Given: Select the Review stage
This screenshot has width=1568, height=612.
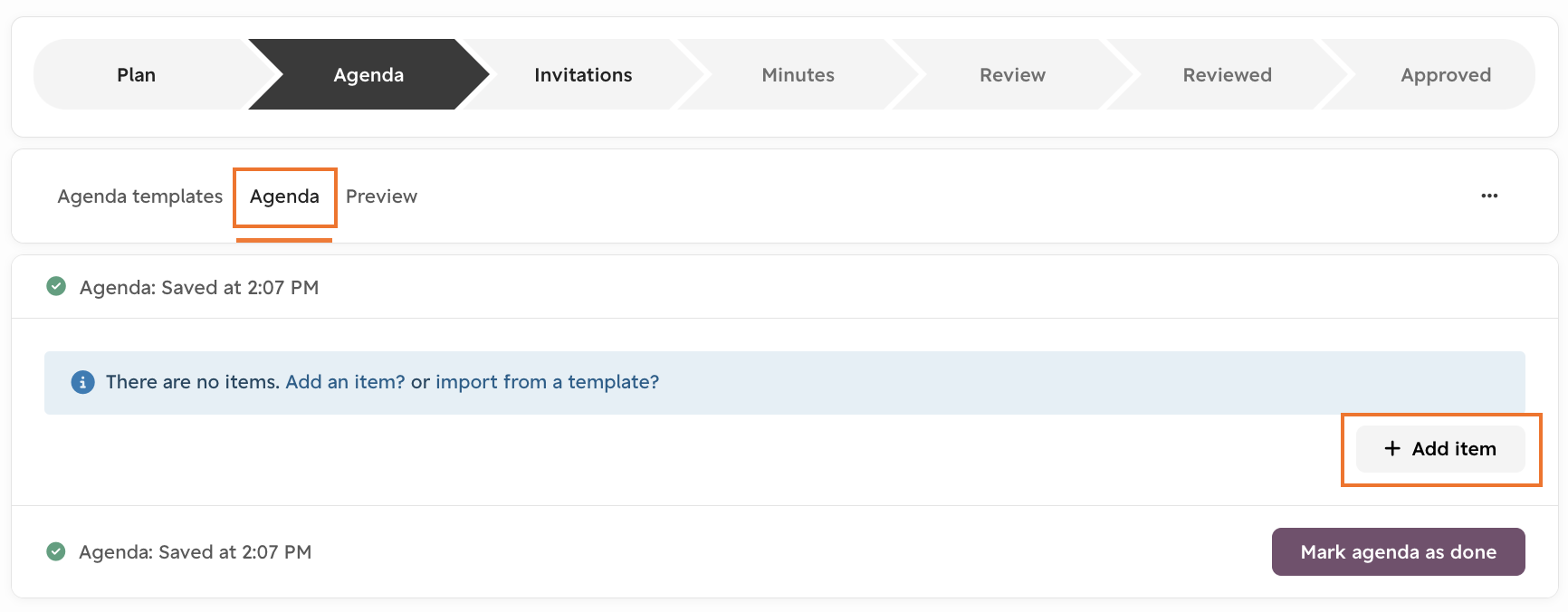Looking at the screenshot, I should click(1012, 74).
